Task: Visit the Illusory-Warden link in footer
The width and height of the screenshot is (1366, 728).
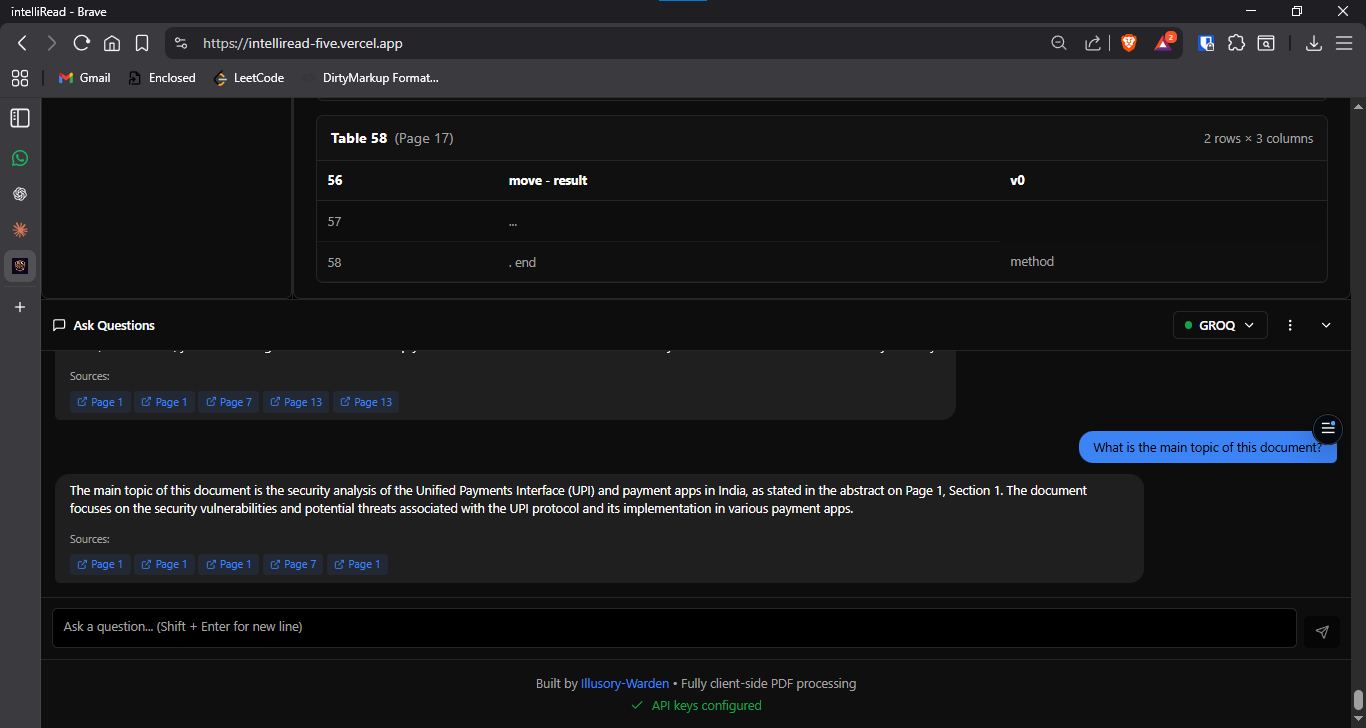Action: [625, 683]
